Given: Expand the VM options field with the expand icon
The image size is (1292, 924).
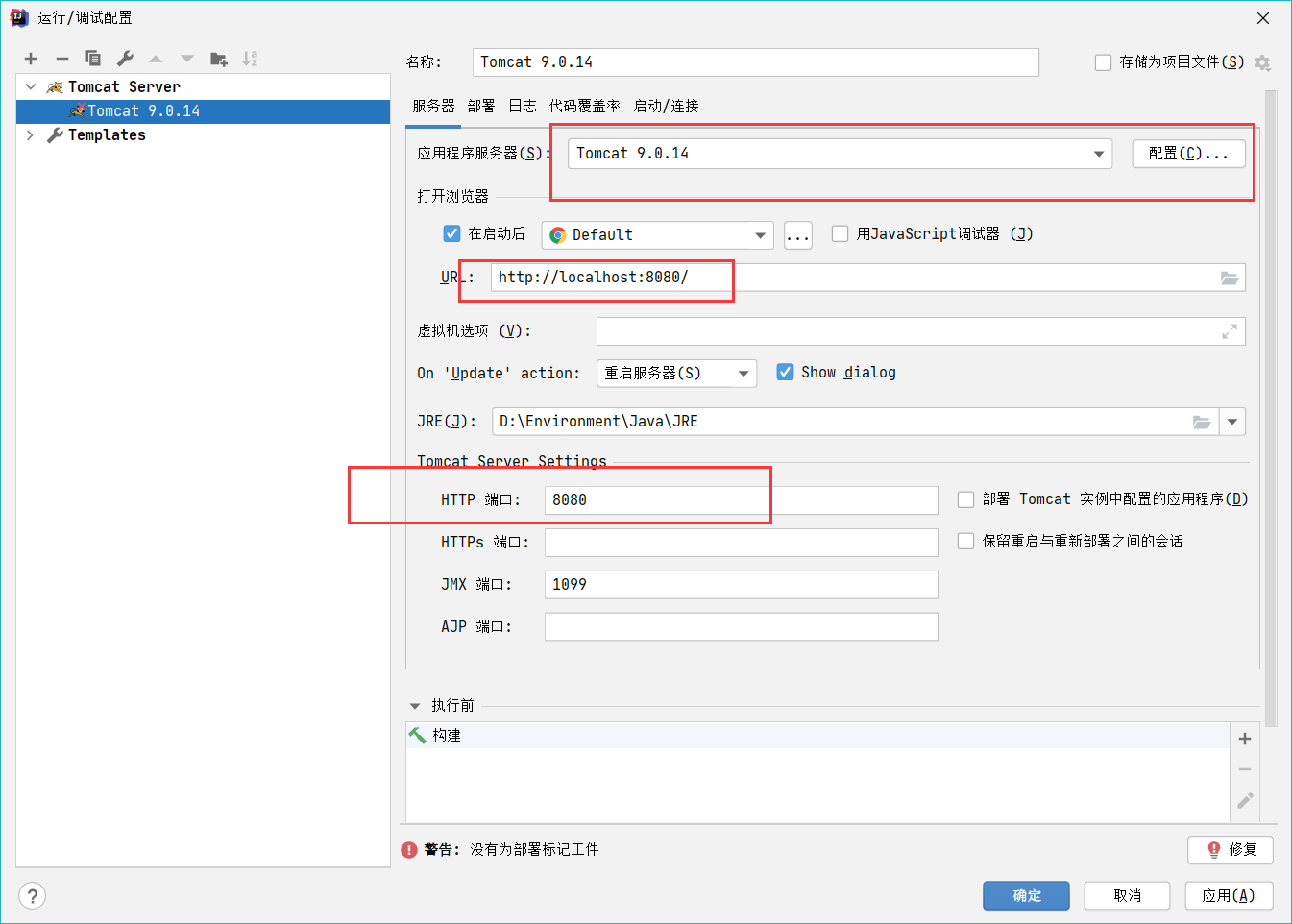Looking at the screenshot, I should coord(1230,331).
